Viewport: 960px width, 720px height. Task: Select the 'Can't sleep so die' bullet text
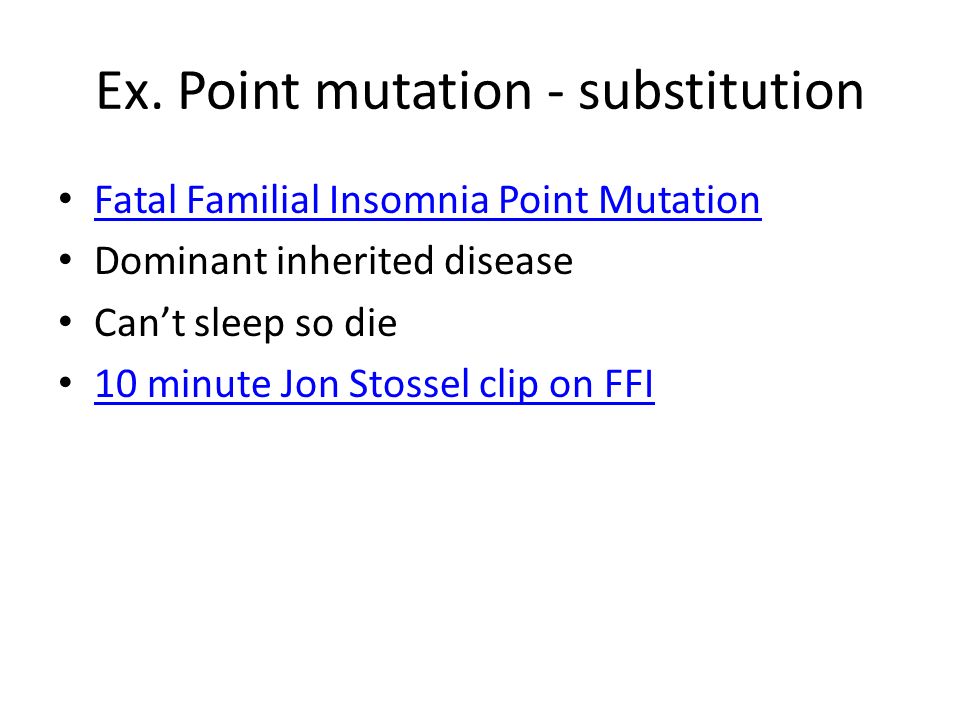coord(246,323)
